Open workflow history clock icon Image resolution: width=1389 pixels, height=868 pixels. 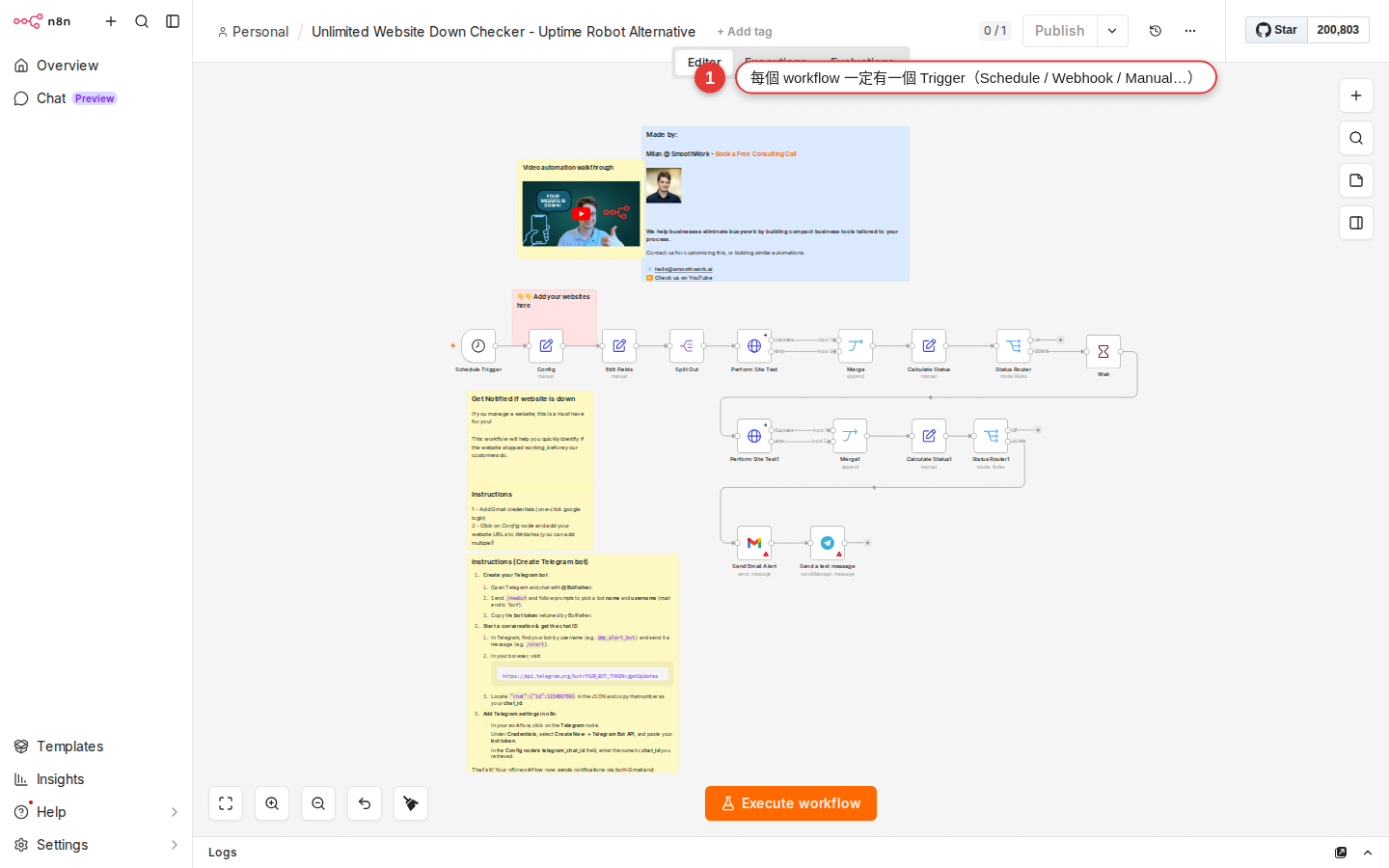[1156, 31]
